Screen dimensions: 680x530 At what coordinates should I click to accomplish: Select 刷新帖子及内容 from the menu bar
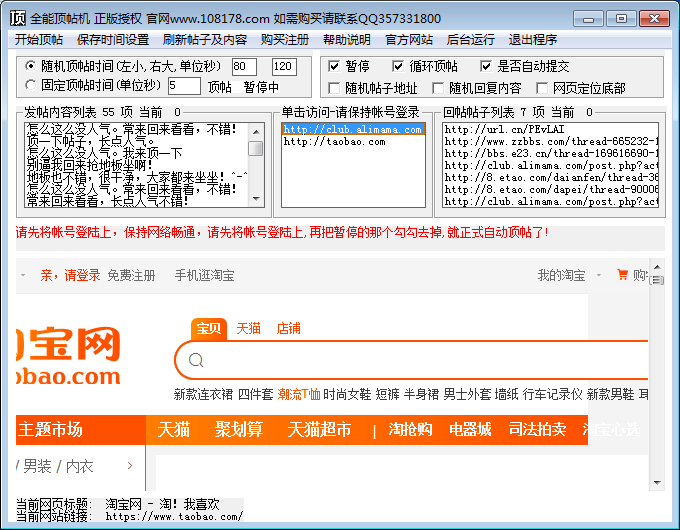[205, 40]
